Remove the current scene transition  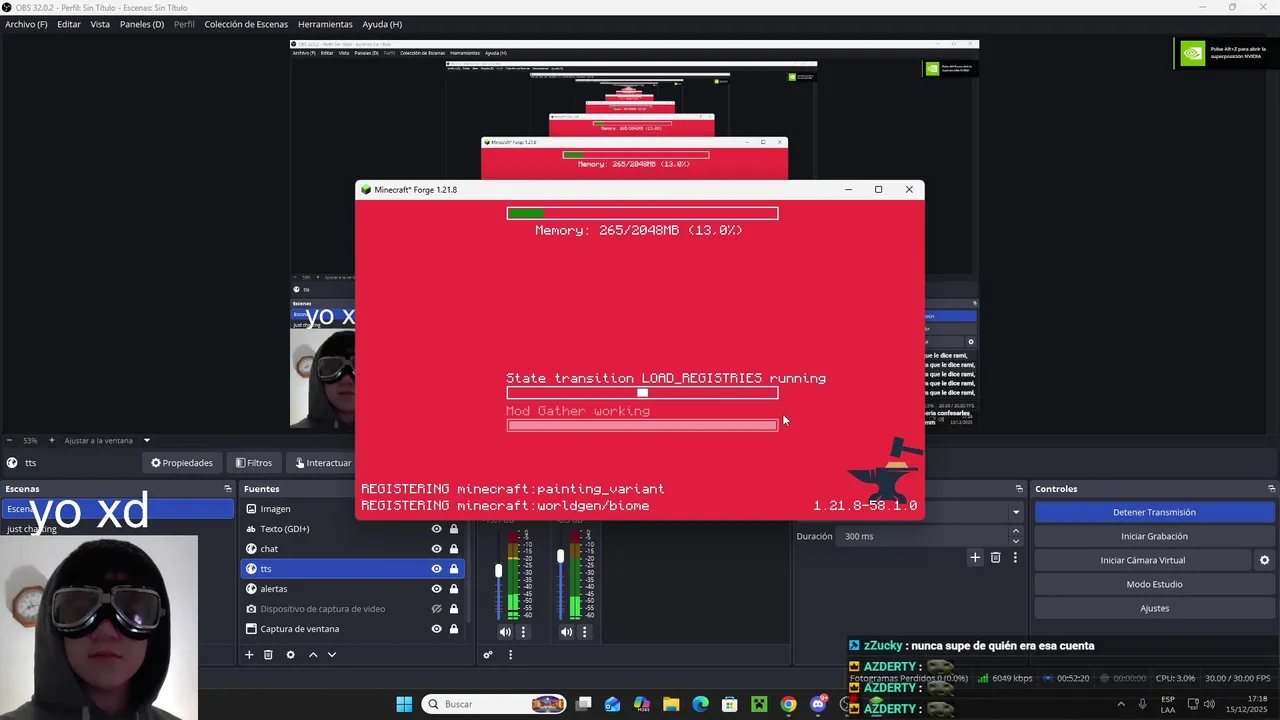995,558
